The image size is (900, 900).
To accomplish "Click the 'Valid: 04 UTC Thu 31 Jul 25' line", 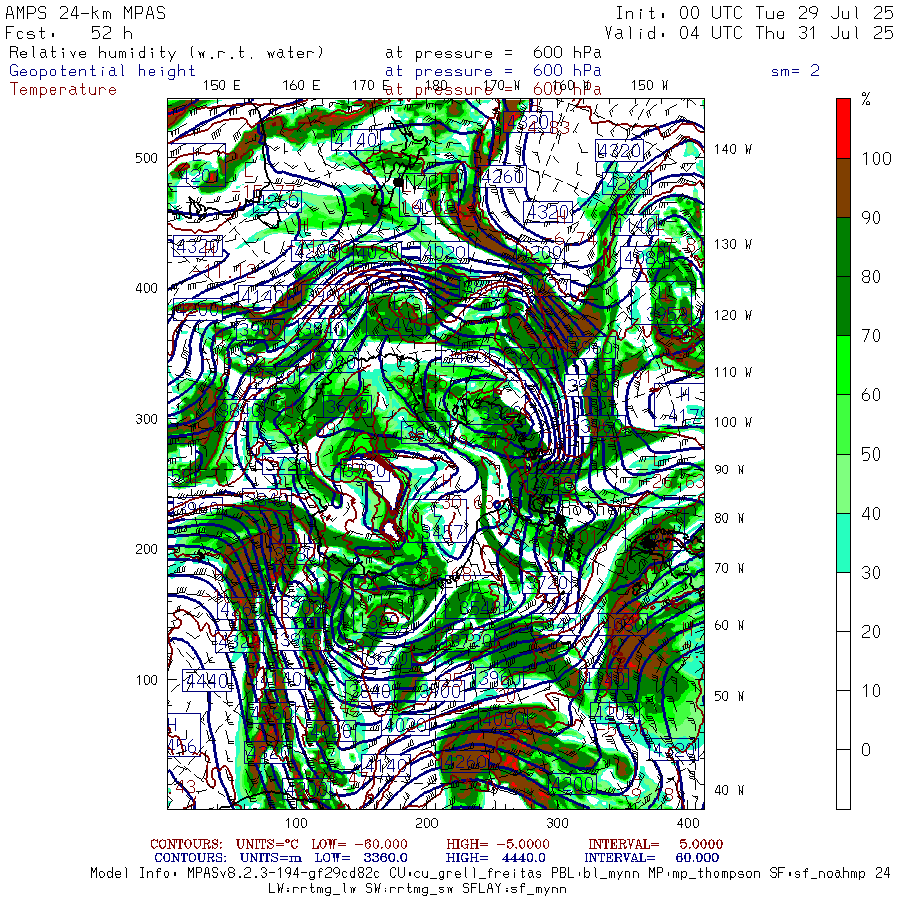I will click(748, 33).
